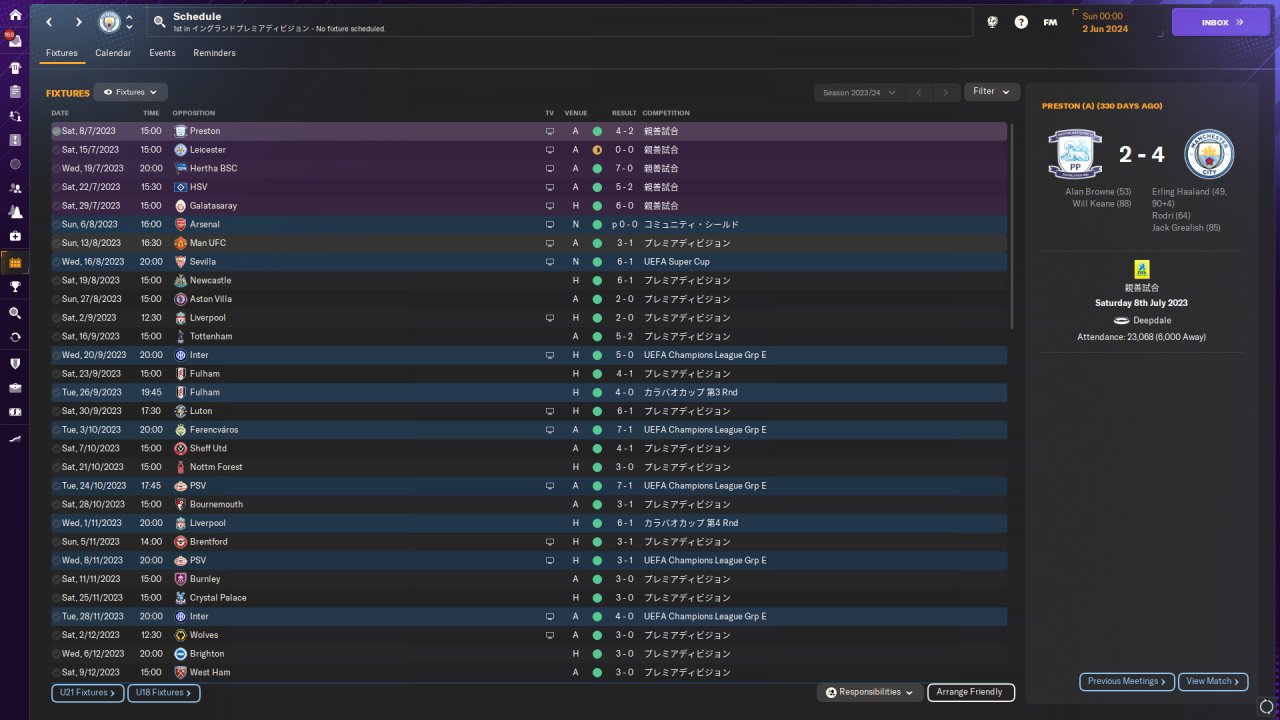Switch to the Fixtures tab

[x=62, y=53]
